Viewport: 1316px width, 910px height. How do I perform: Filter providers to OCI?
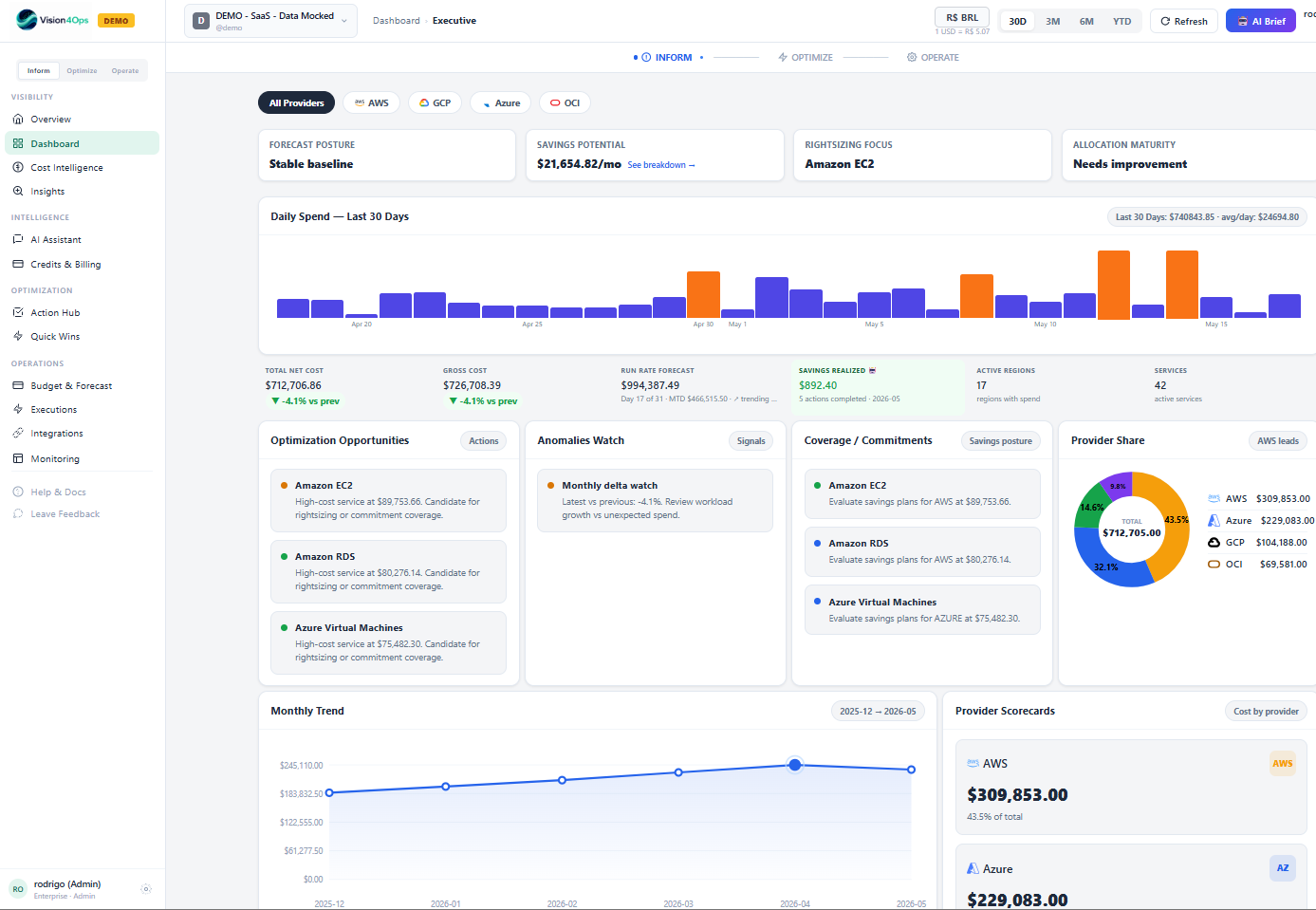[x=565, y=102]
